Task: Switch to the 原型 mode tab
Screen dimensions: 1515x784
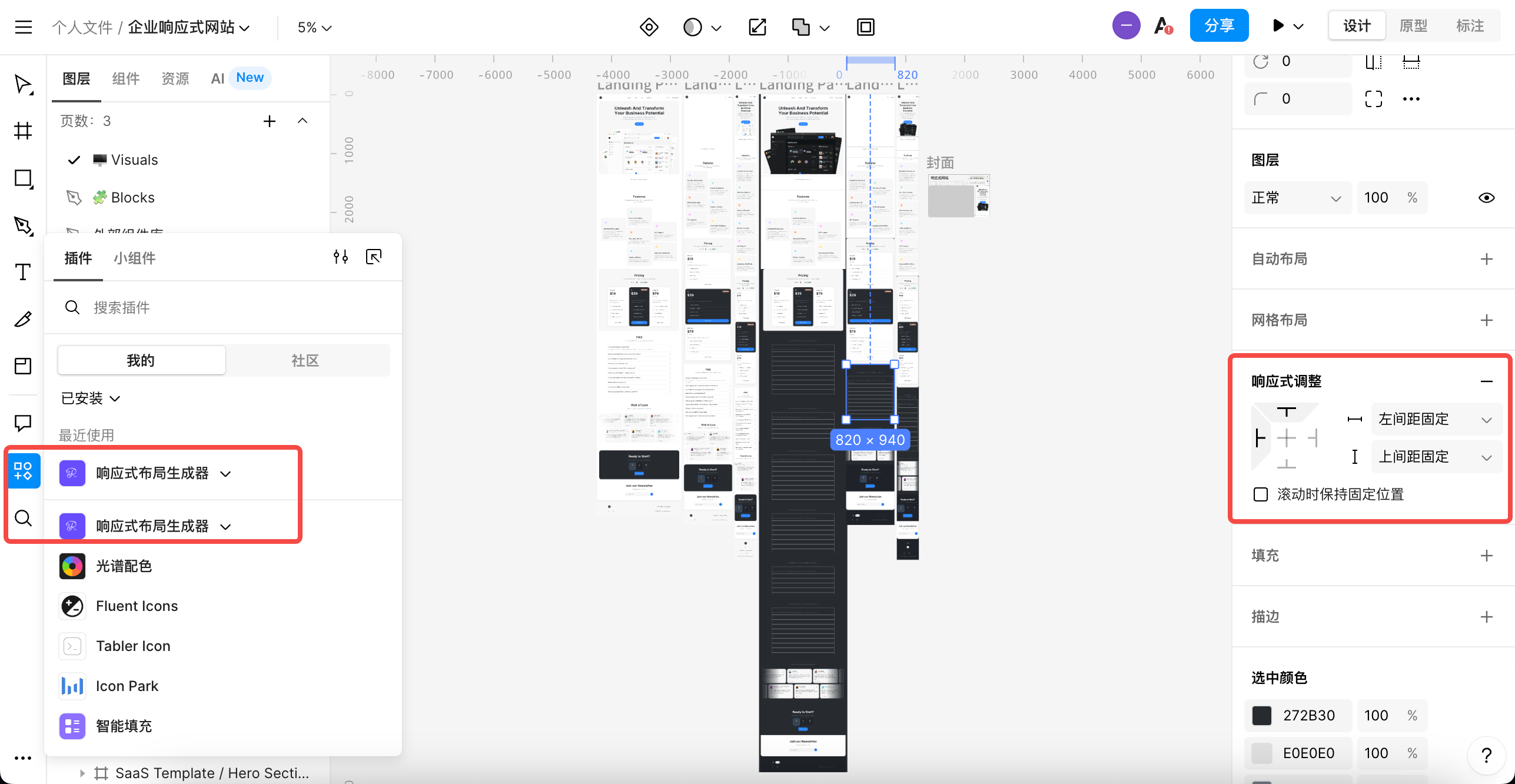Action: tap(1413, 26)
